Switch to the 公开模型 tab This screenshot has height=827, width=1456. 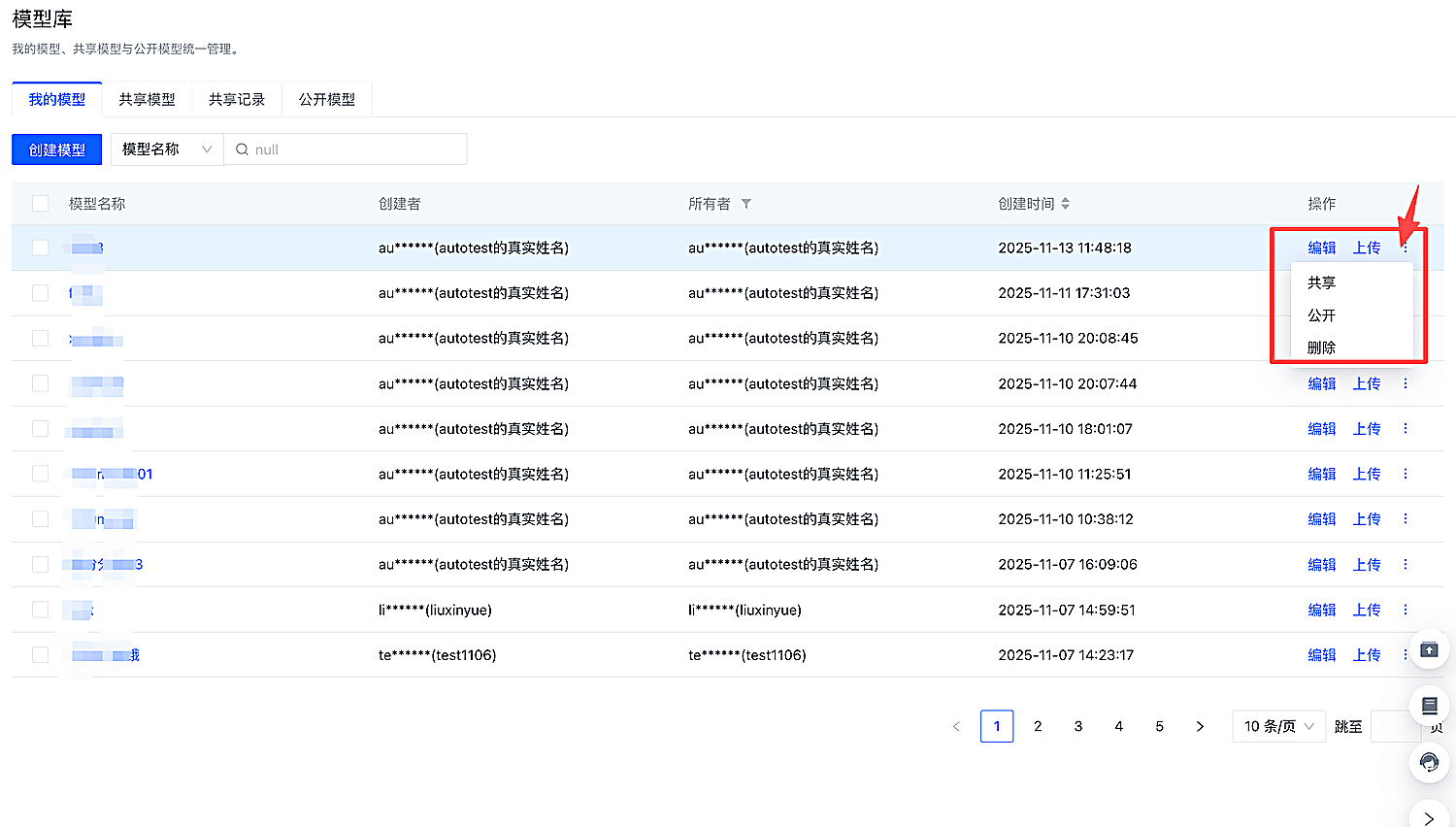point(327,99)
